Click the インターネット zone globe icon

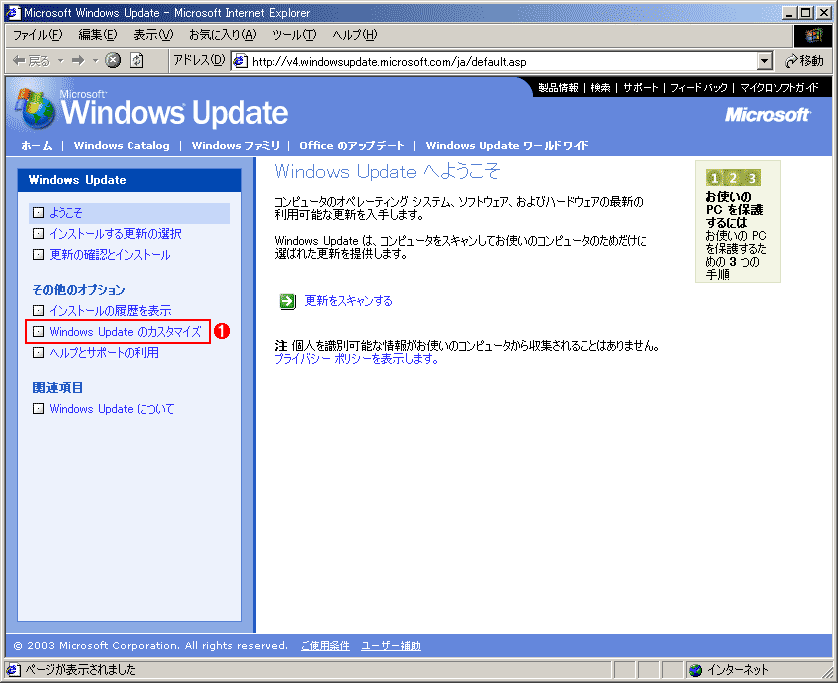tap(695, 670)
